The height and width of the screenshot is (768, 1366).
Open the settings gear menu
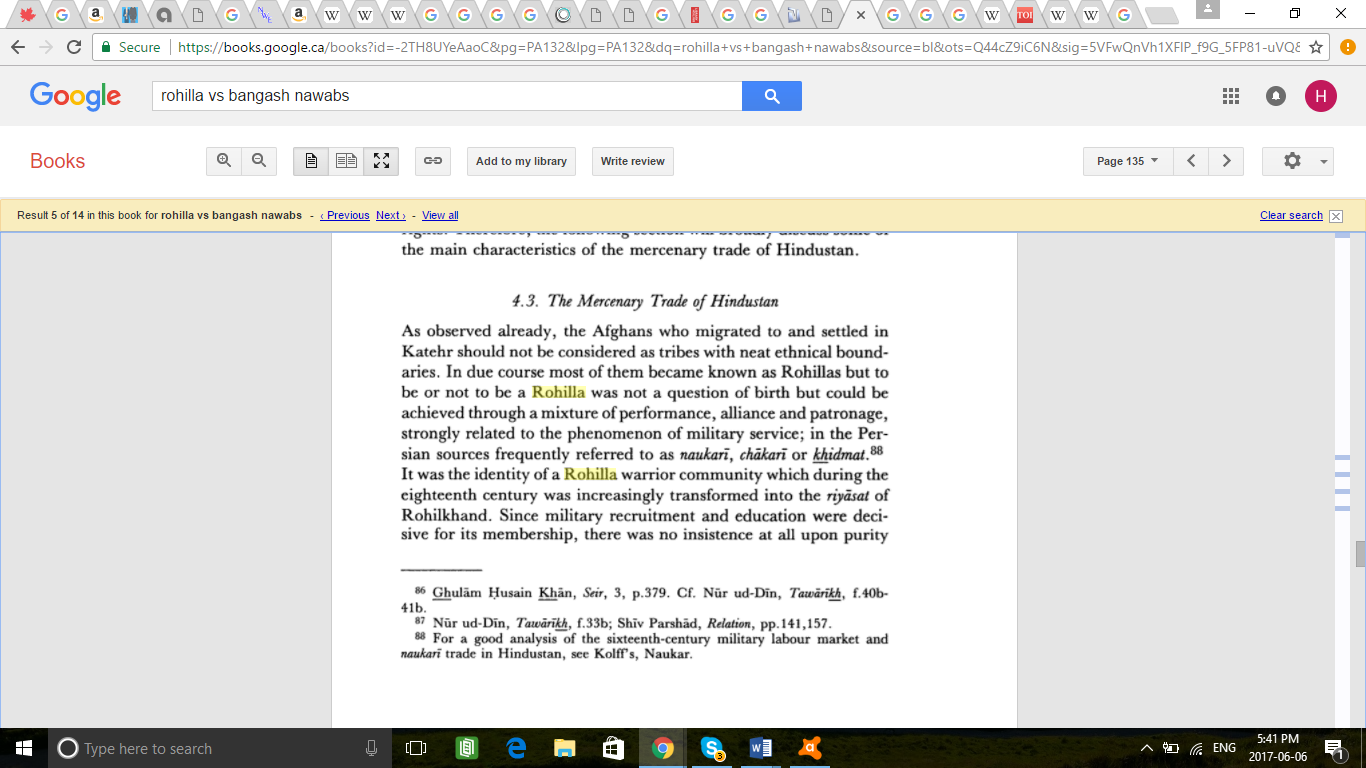coord(1298,161)
